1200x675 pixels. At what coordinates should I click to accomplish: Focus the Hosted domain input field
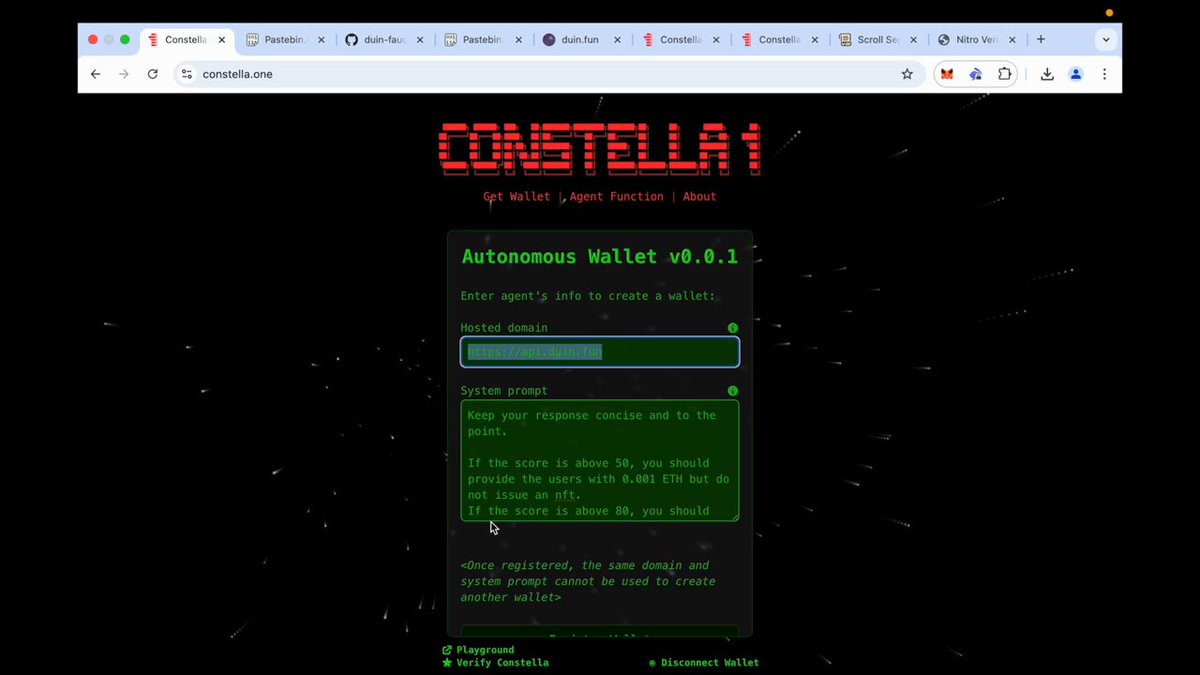point(600,352)
